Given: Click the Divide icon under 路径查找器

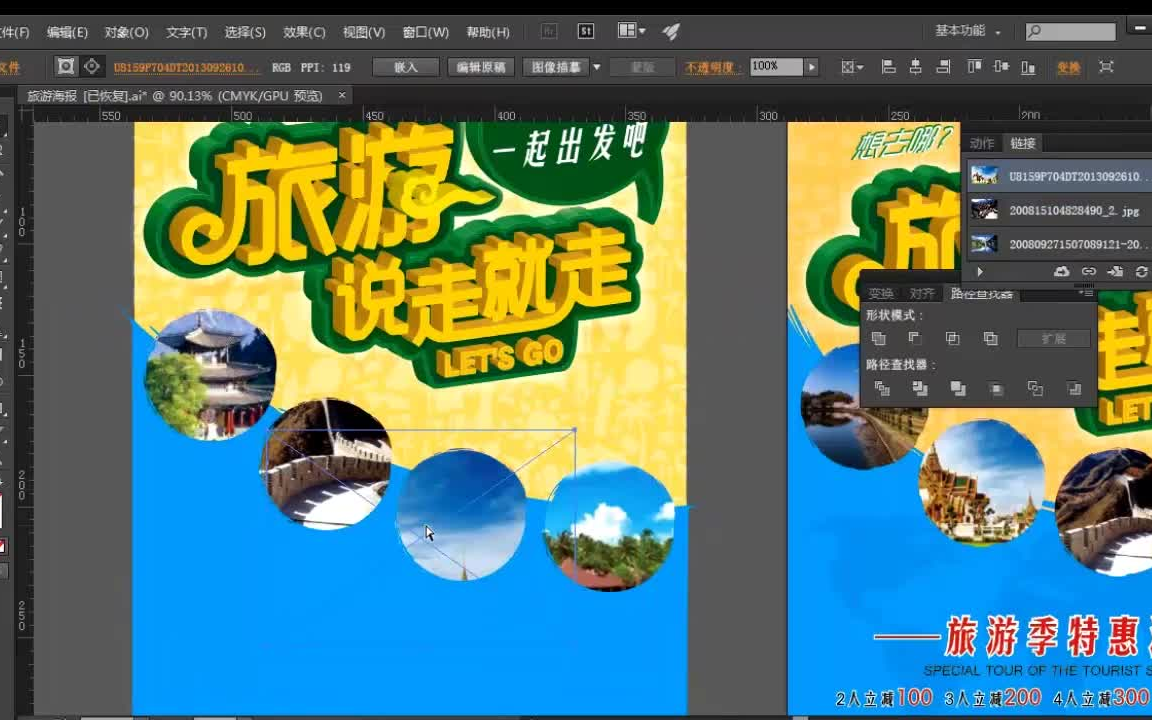Looking at the screenshot, I should click(x=884, y=389).
